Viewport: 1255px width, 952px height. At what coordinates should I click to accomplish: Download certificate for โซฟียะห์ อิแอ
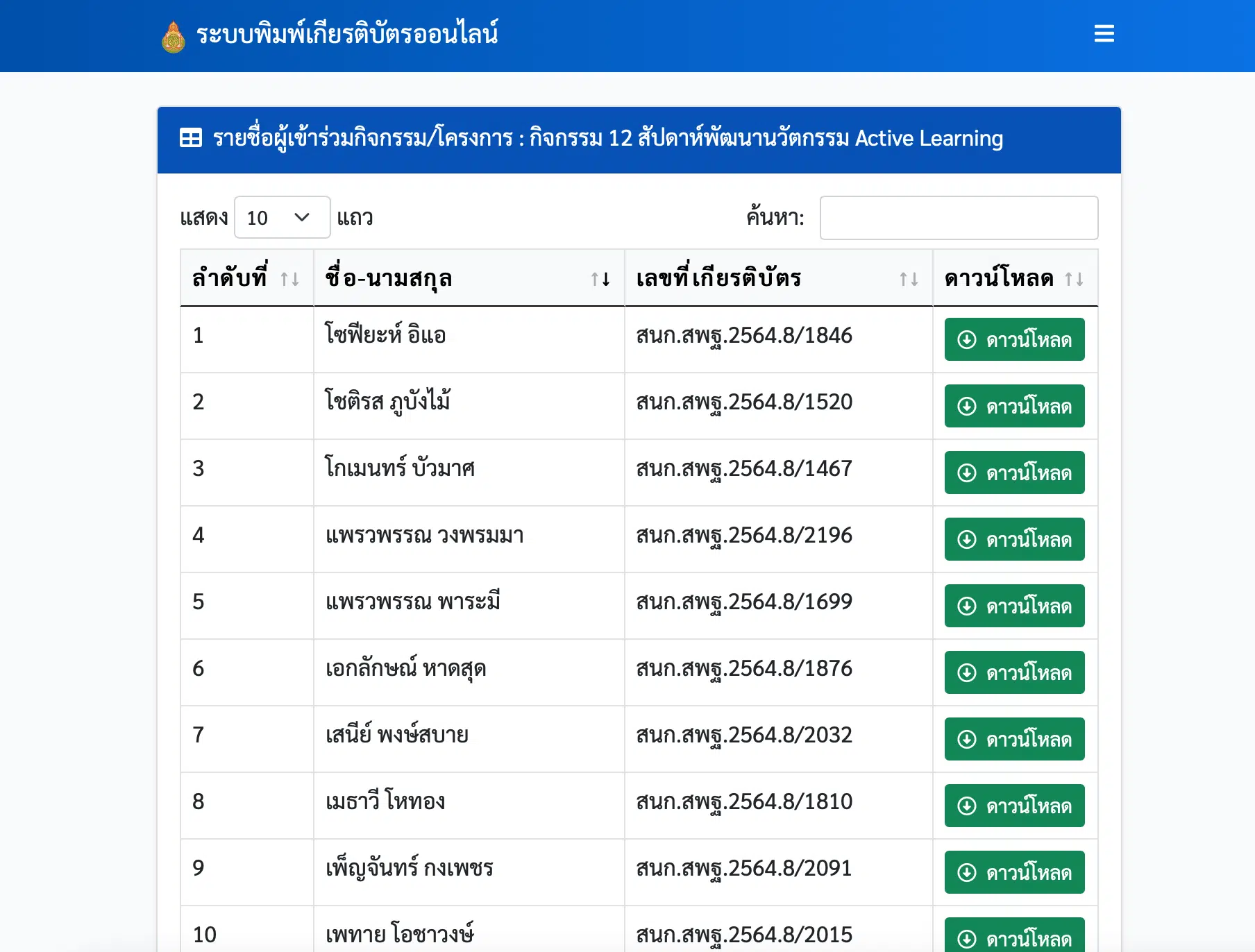click(x=1014, y=339)
